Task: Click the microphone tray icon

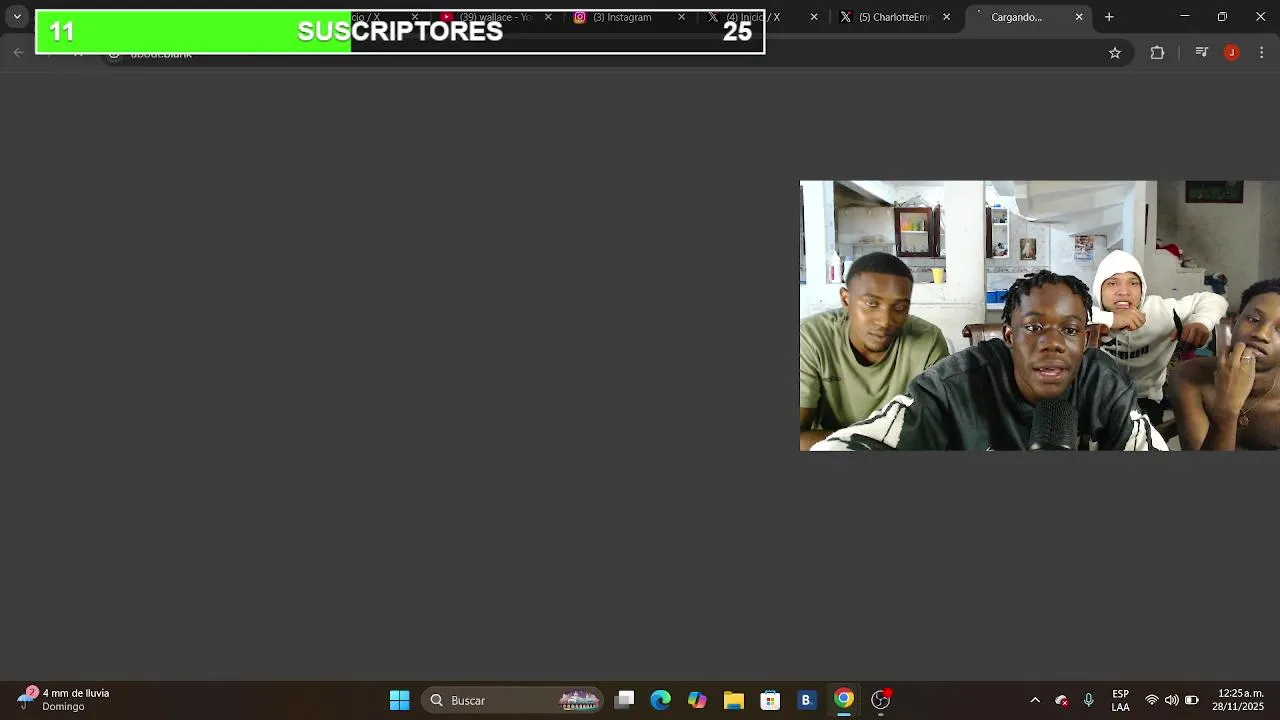Action: point(1089,700)
